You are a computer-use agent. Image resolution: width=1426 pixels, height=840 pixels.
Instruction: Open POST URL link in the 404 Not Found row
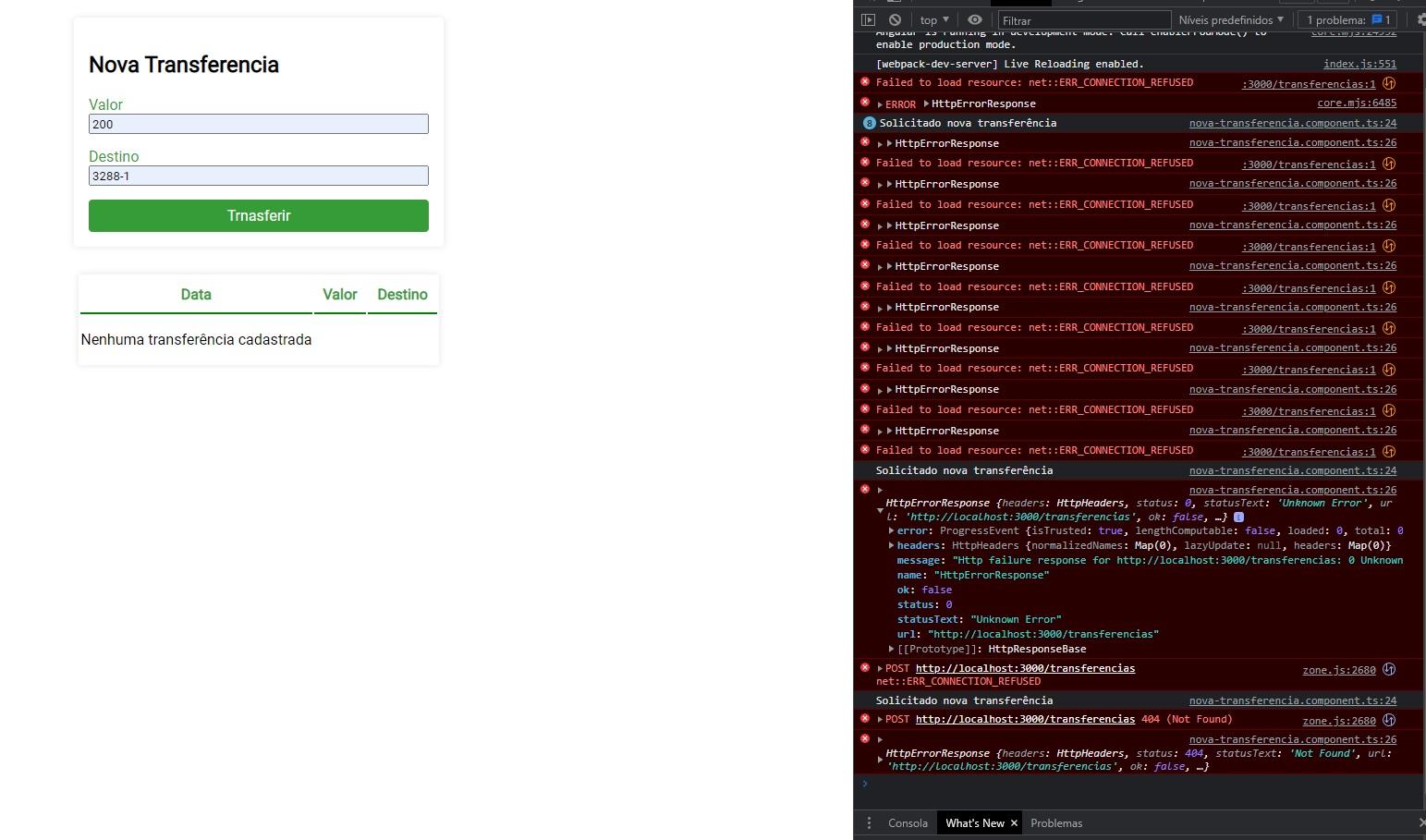(x=1025, y=719)
